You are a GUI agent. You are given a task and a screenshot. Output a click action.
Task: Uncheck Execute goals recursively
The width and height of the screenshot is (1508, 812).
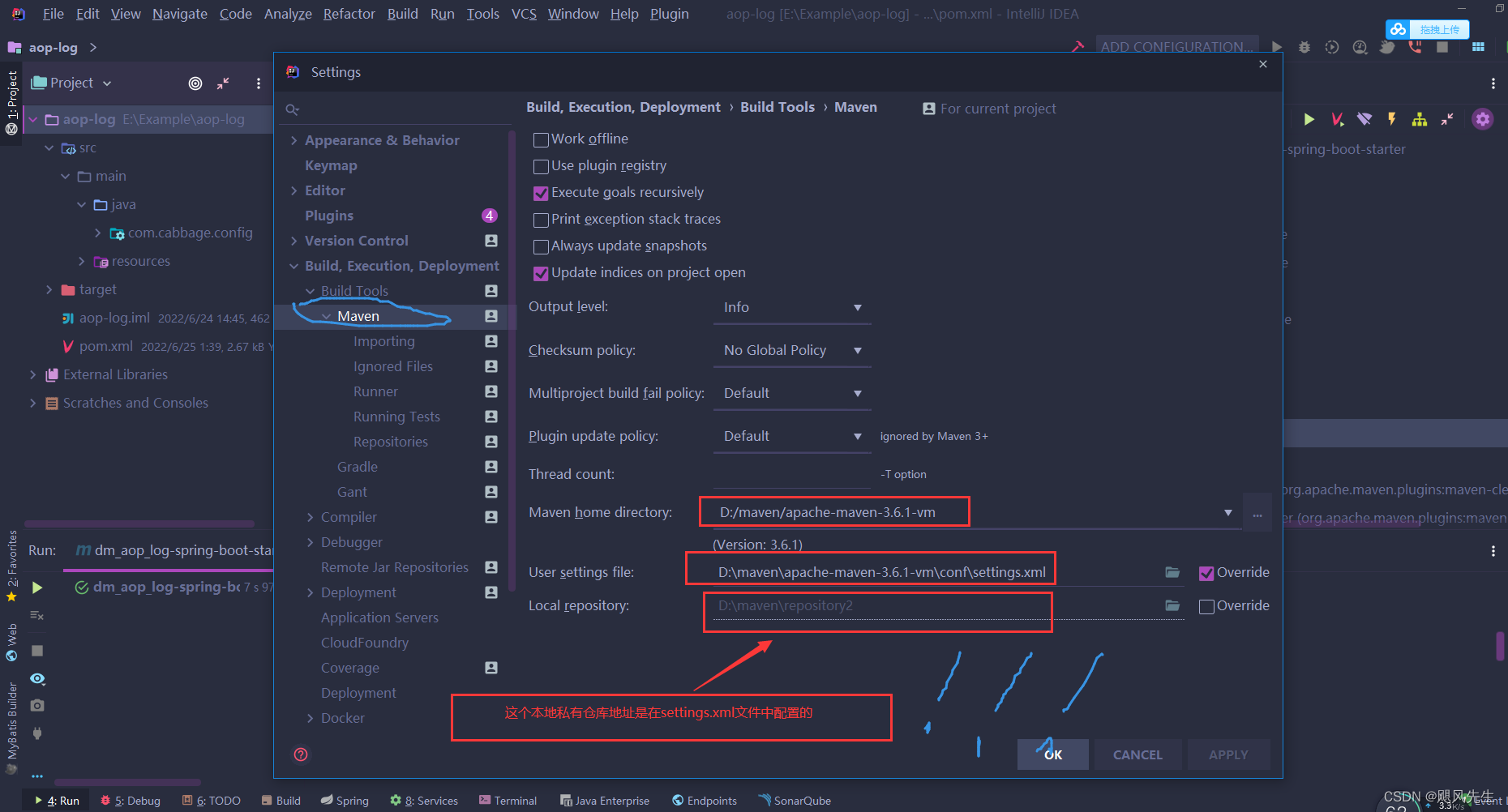pos(541,193)
